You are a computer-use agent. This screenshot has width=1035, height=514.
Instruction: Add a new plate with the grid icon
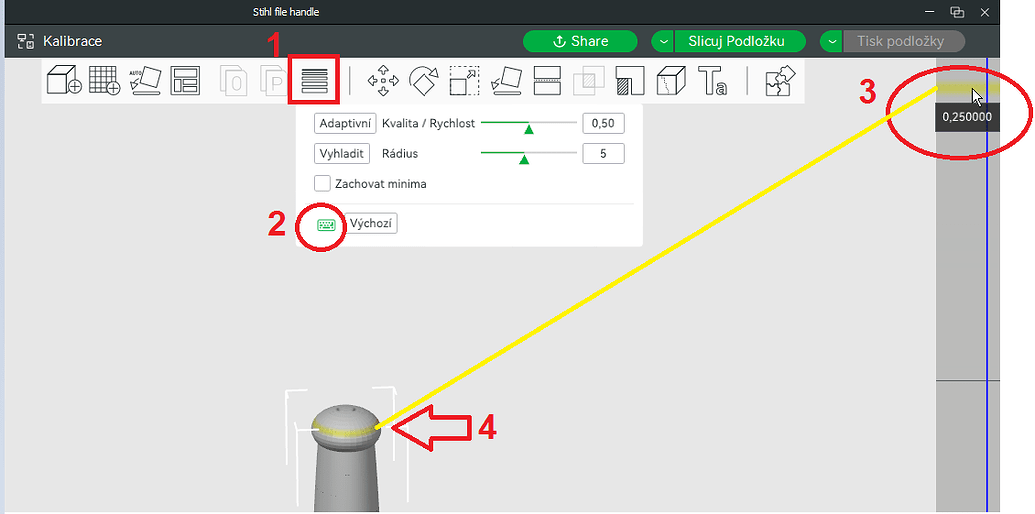(104, 80)
